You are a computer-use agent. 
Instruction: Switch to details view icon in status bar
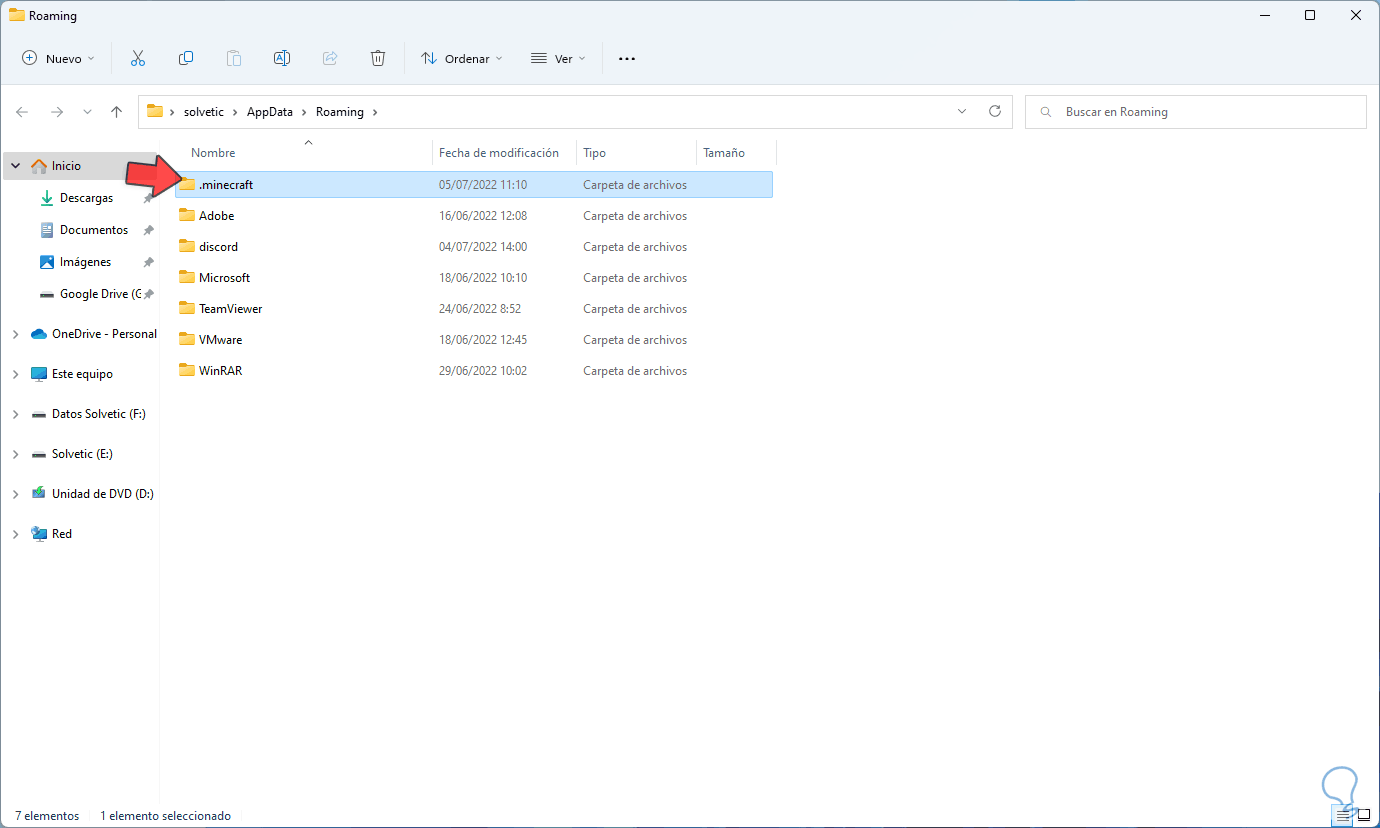click(x=1343, y=816)
